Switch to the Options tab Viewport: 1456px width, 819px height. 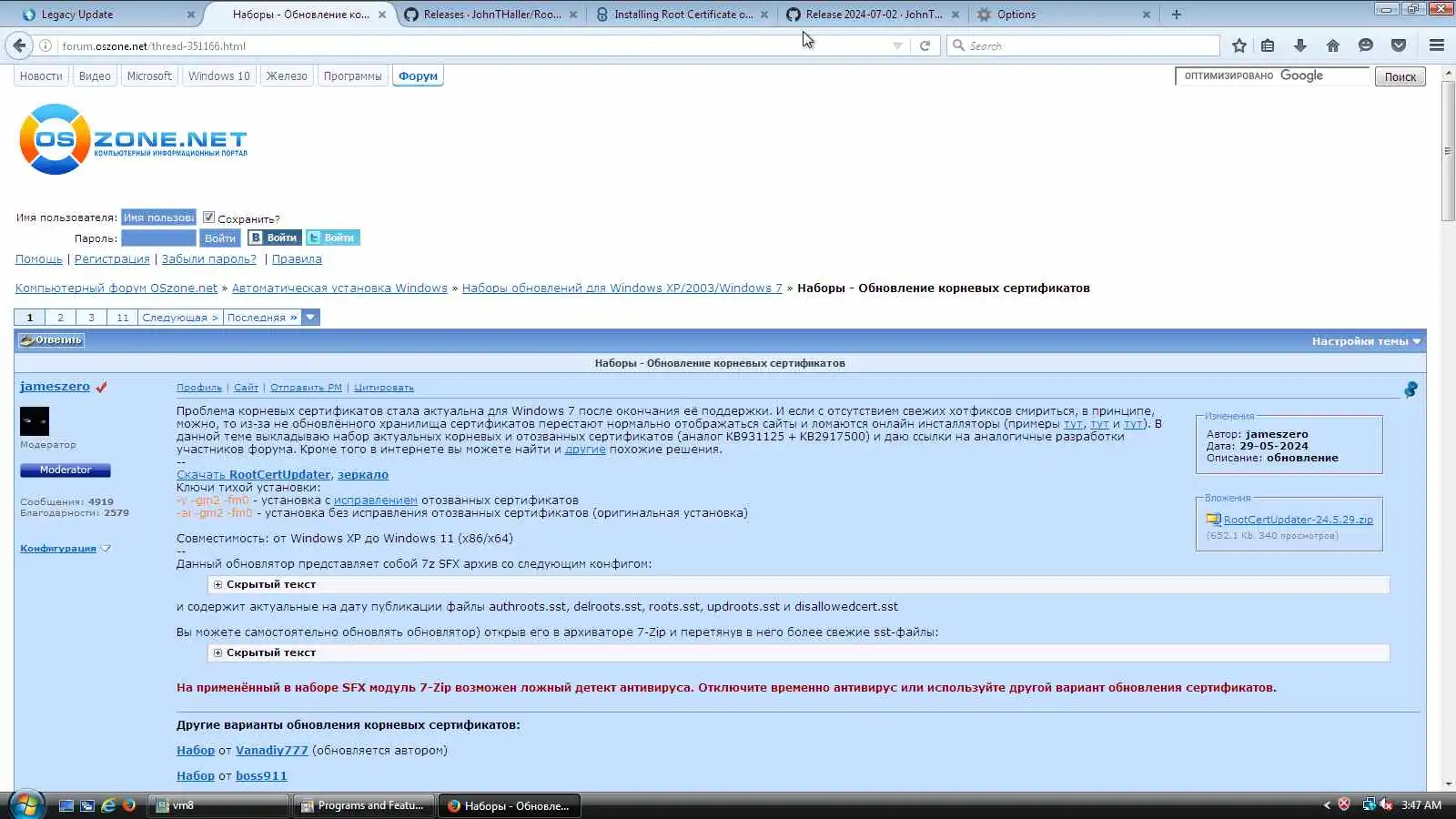(1063, 15)
